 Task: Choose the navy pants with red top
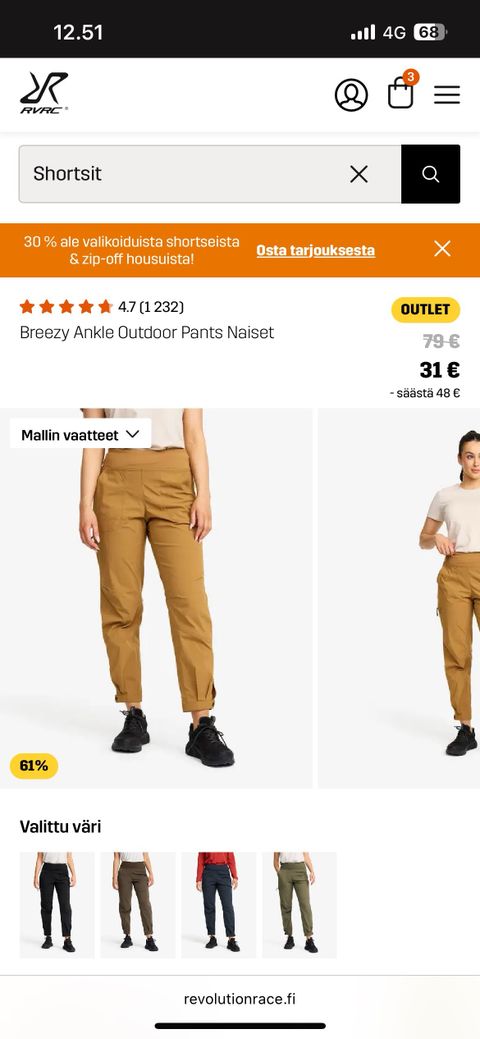click(x=219, y=905)
